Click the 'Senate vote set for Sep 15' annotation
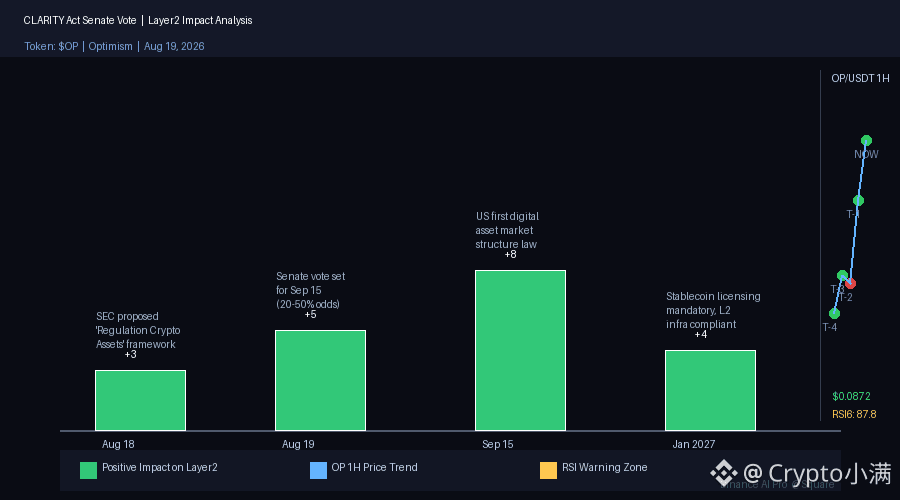The image size is (900, 500). tap(310, 290)
